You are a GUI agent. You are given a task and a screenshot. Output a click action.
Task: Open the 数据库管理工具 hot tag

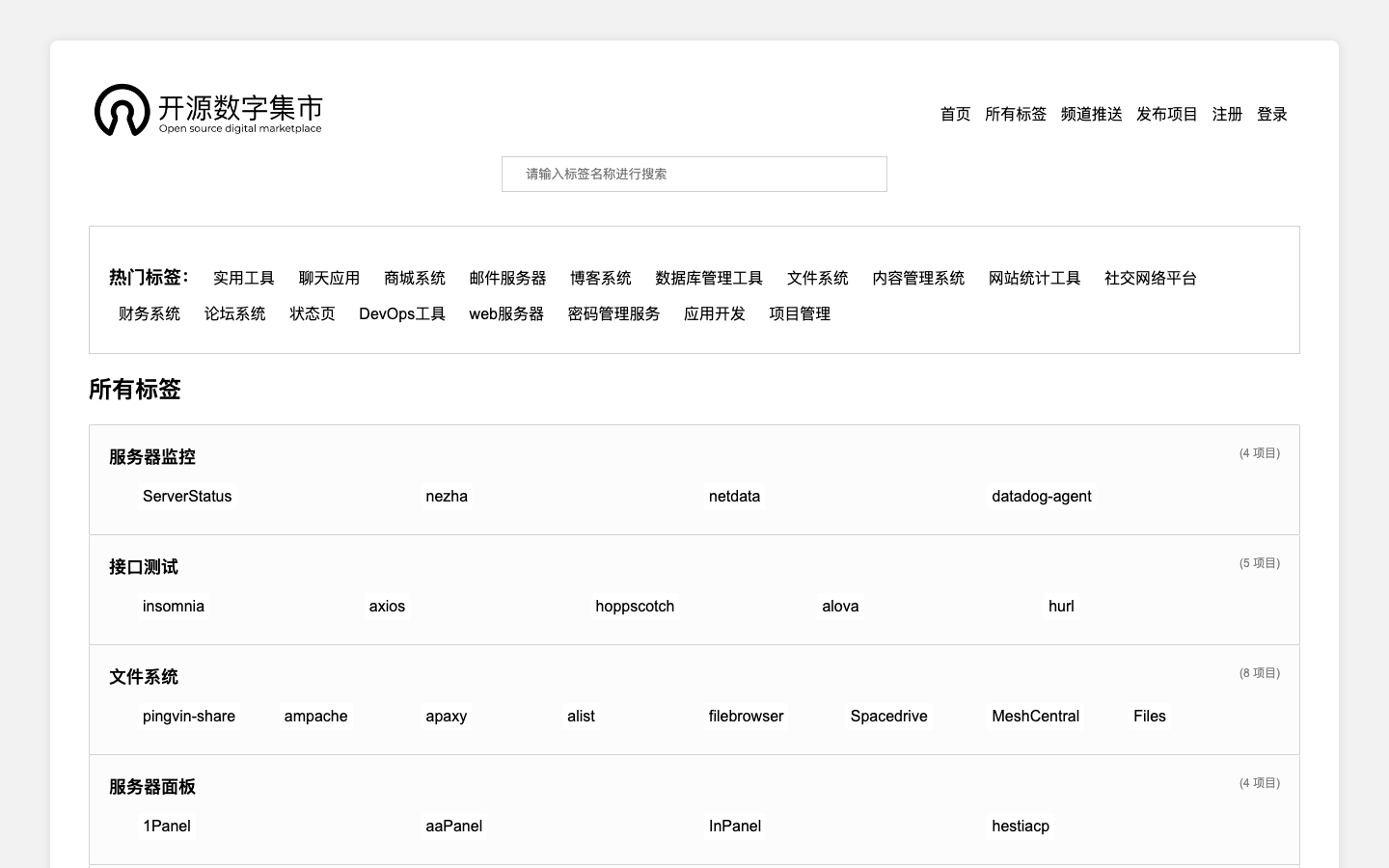707,278
